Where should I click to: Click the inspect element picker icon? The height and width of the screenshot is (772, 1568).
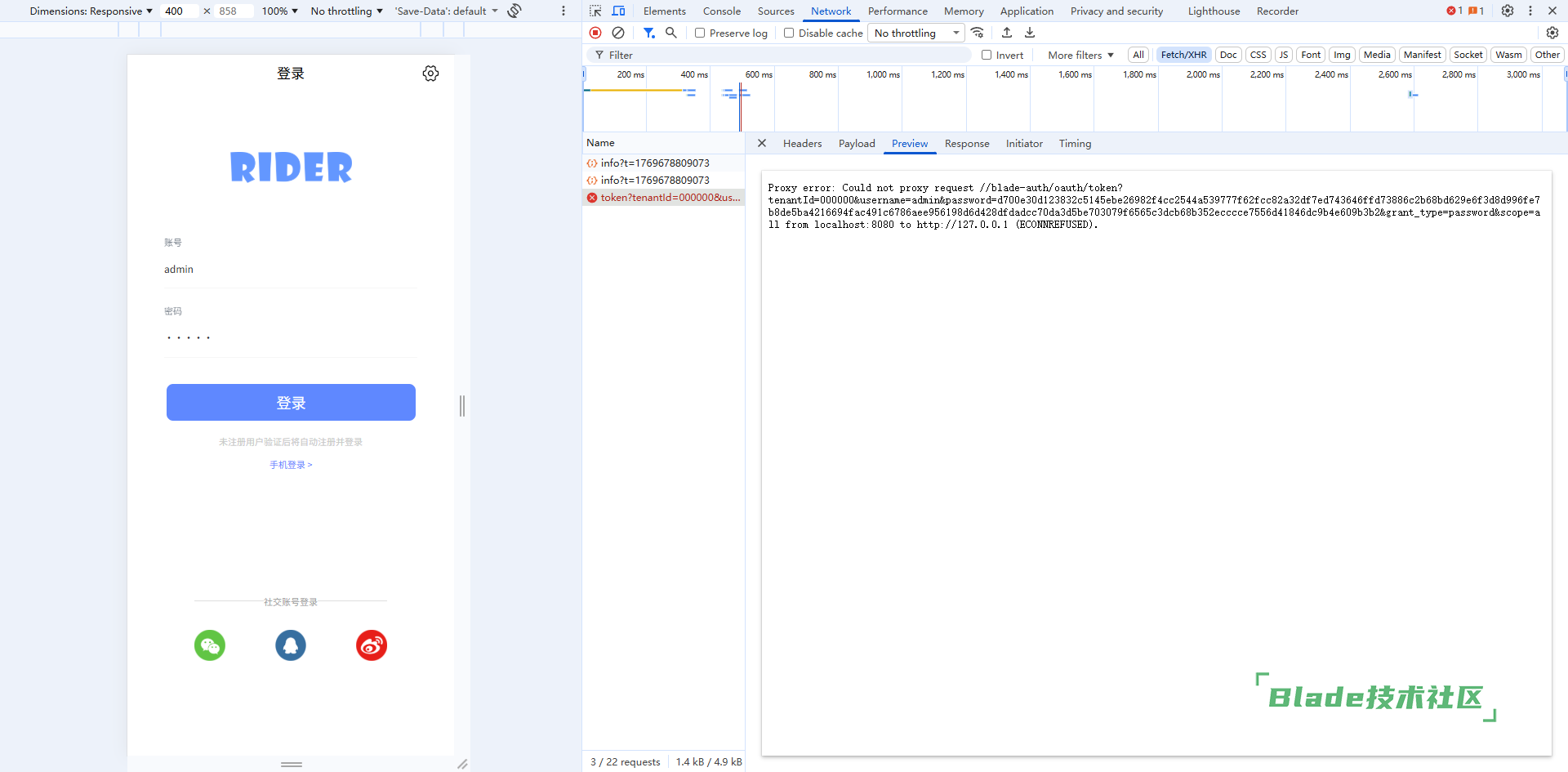point(595,11)
